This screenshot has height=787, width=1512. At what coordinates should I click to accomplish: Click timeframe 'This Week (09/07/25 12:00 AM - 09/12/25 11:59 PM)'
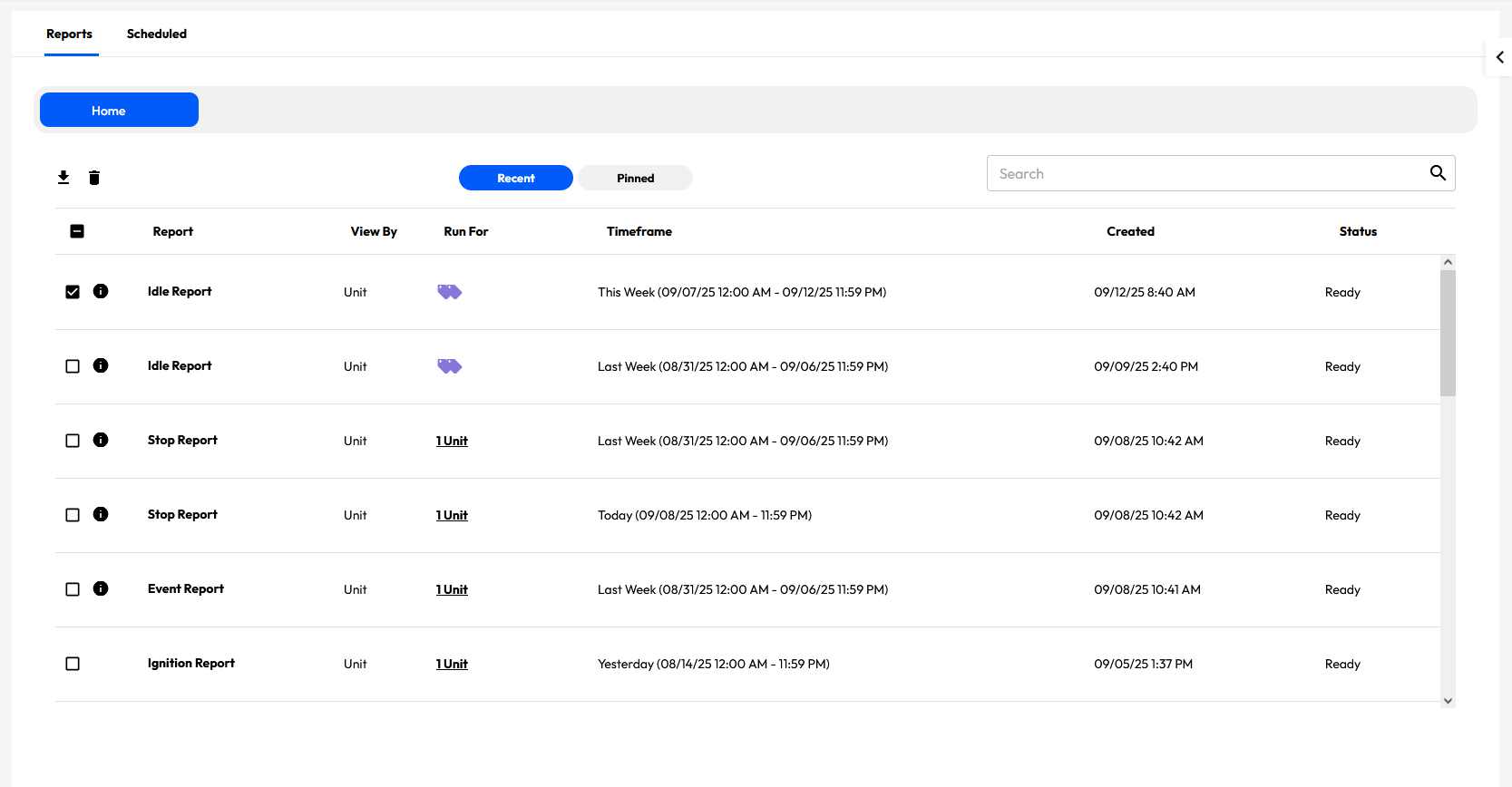tap(742, 292)
